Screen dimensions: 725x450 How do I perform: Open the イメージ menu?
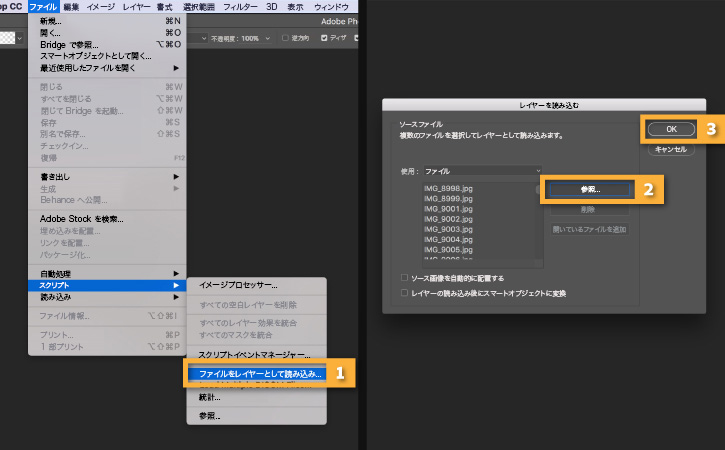(101, 6)
